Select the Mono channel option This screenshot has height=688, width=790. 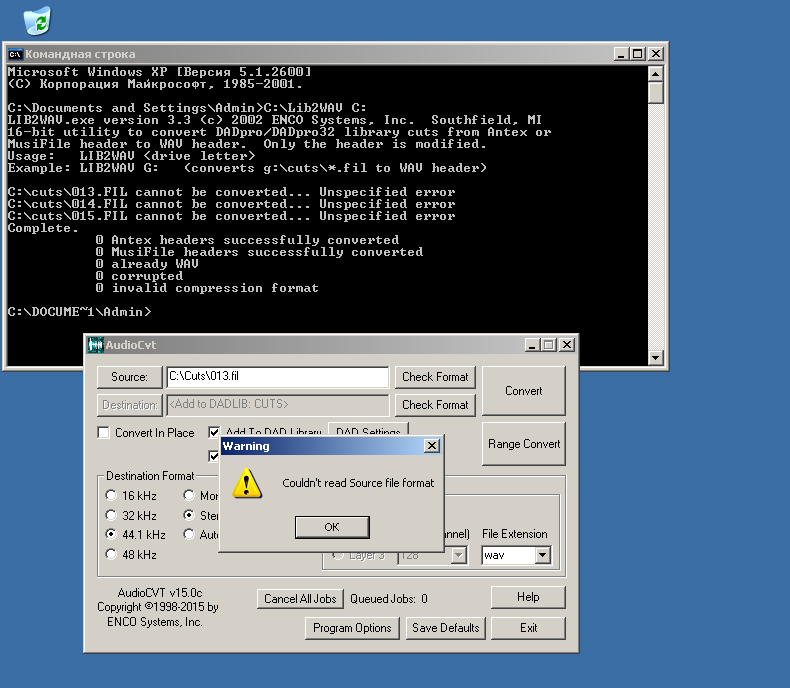pos(189,496)
